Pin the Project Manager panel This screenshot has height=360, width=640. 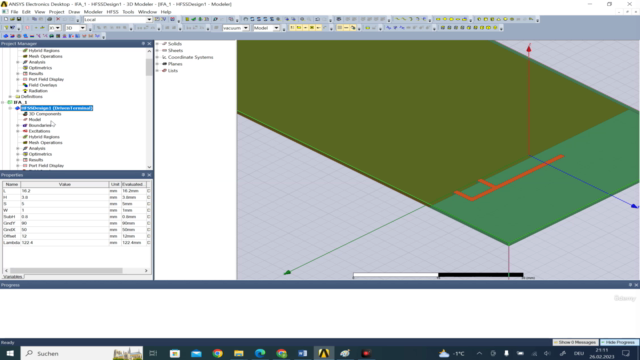tap(143, 43)
